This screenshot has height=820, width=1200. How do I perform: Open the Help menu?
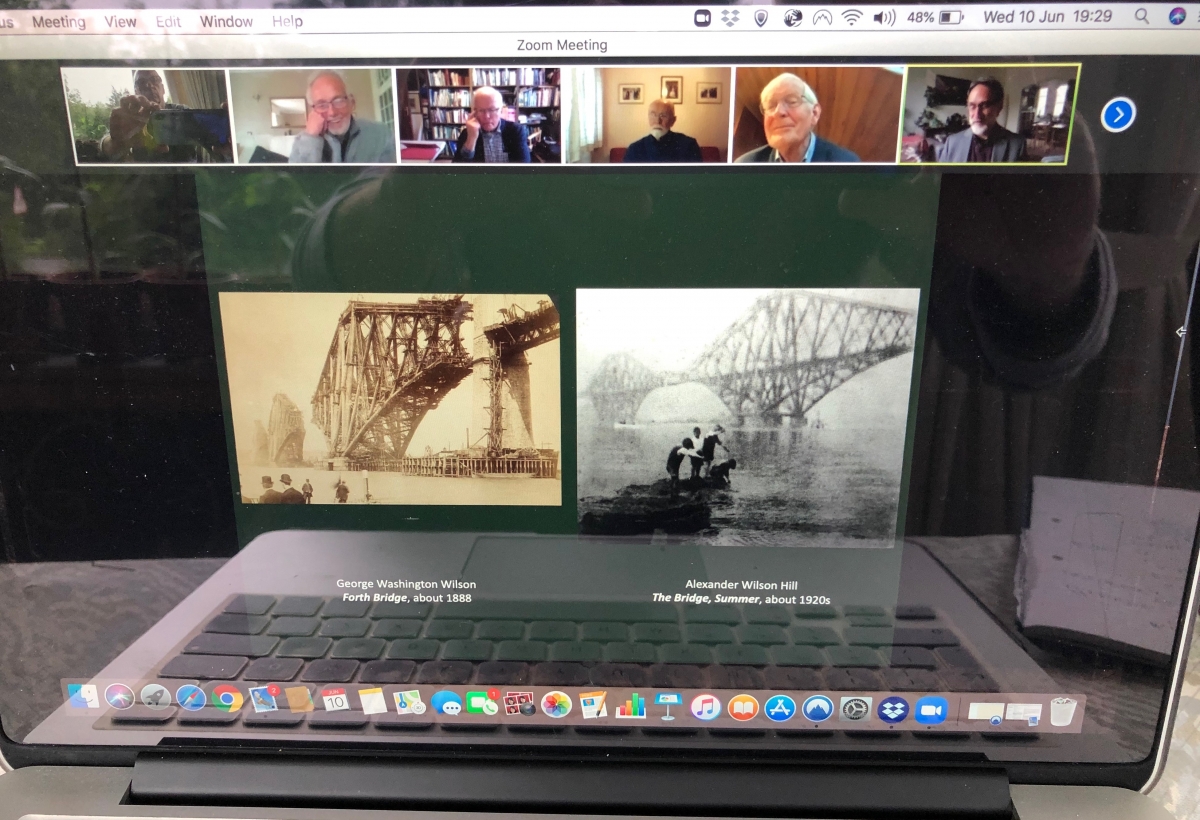pyautogui.click(x=287, y=21)
